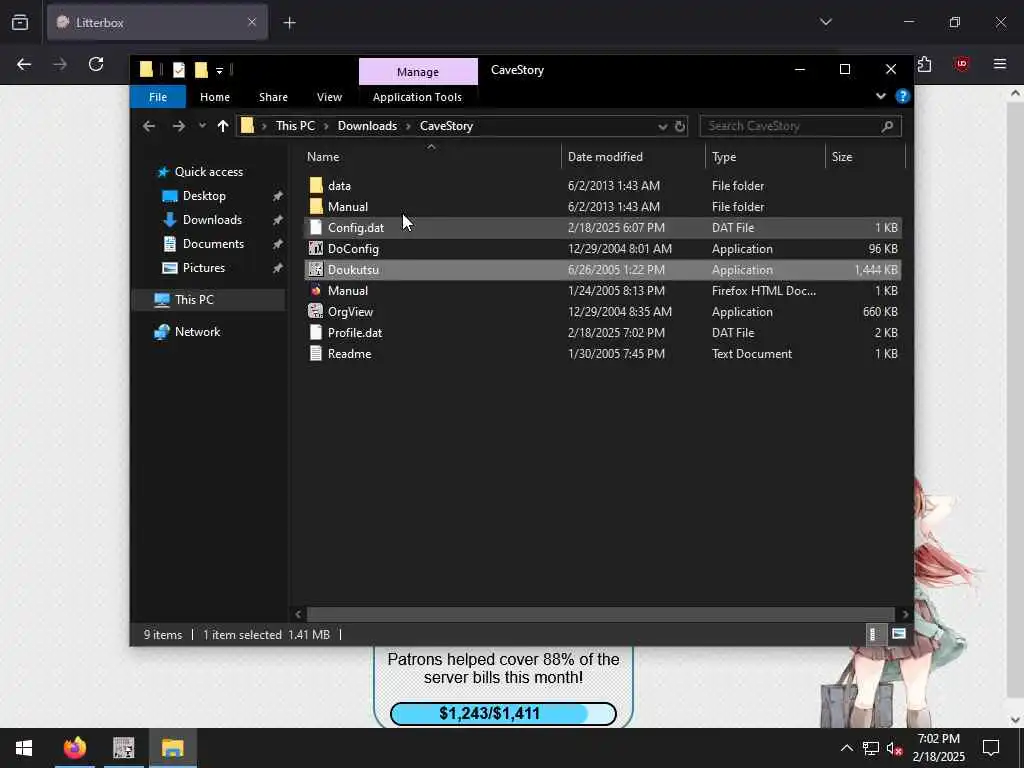Image resolution: width=1024 pixels, height=768 pixels.
Task: Open the Firefox hamburger menu
Action: [999, 64]
